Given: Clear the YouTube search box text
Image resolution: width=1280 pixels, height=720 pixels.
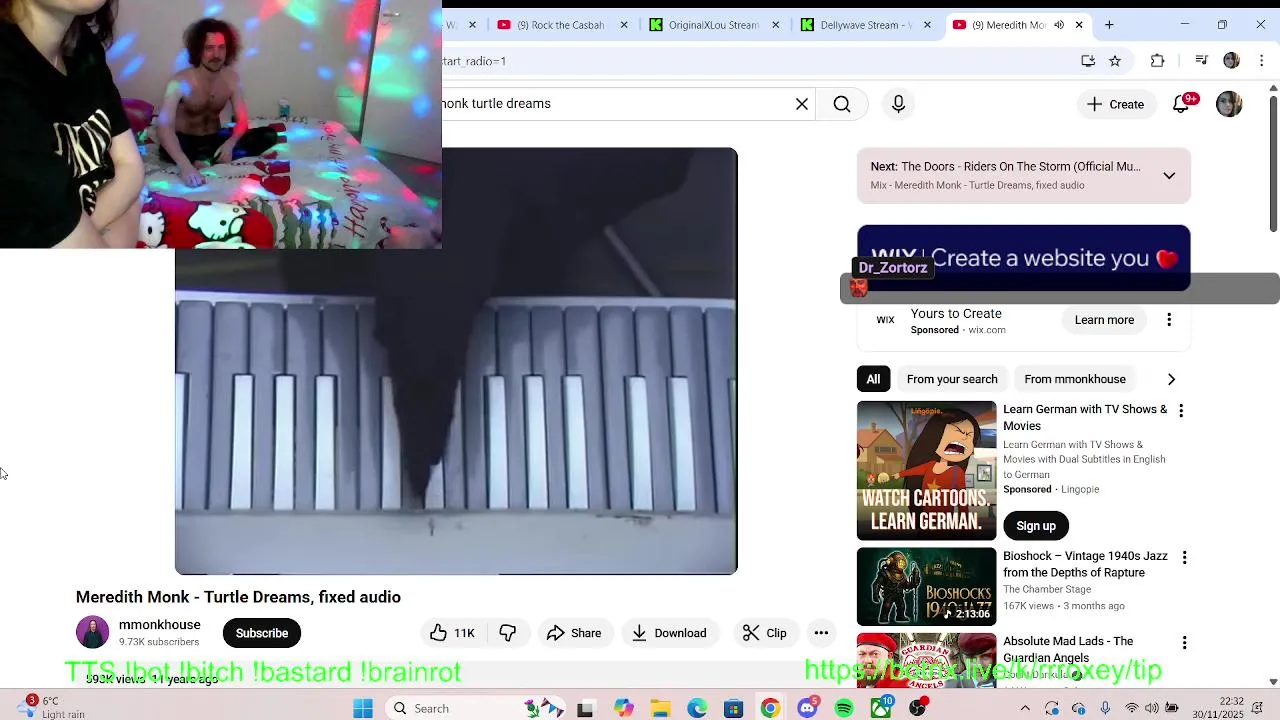Looking at the screenshot, I should pos(801,104).
